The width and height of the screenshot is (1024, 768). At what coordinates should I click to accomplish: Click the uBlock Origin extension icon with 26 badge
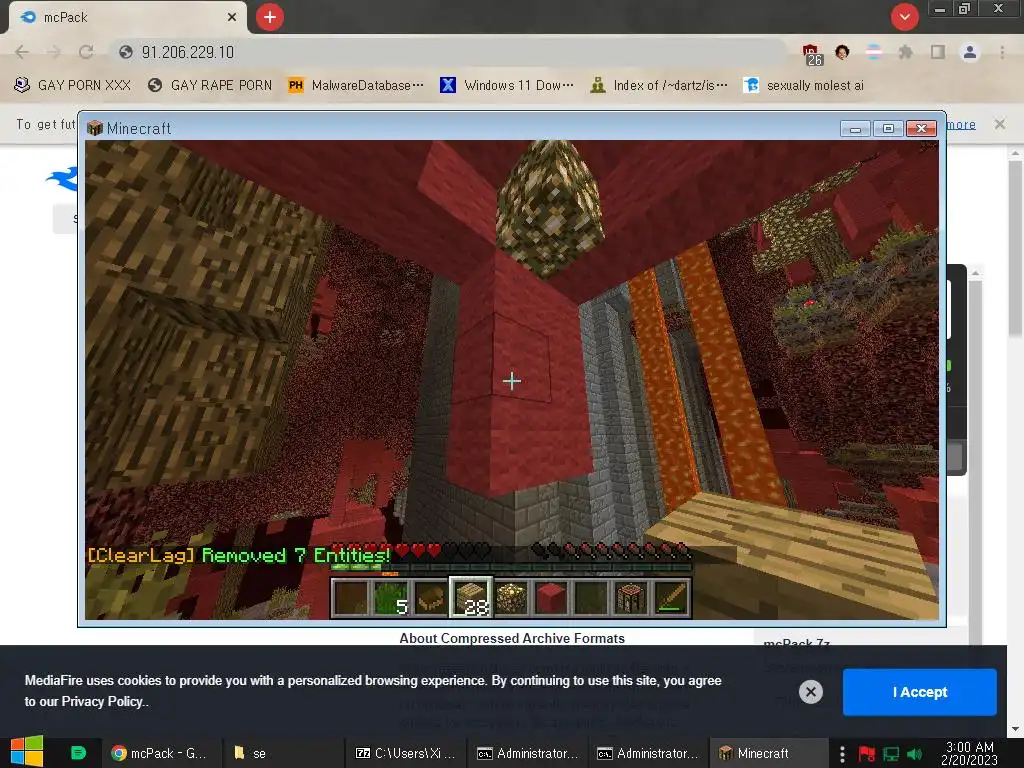pyautogui.click(x=812, y=54)
